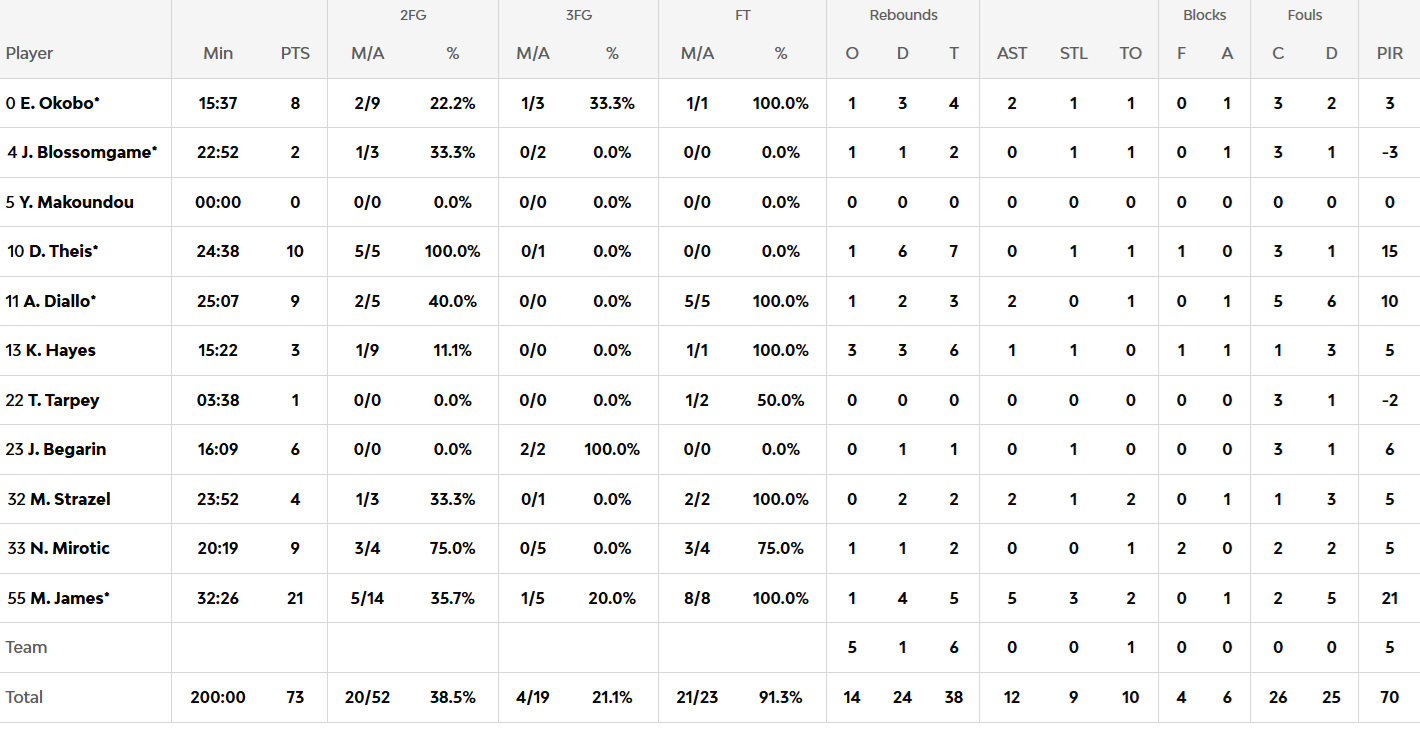Click the Total row label
Image resolution: width=1420 pixels, height=730 pixels.
coord(24,697)
